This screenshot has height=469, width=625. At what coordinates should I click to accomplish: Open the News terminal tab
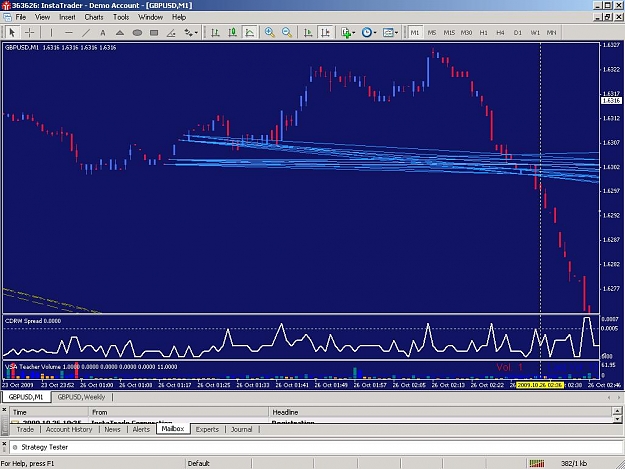pos(112,429)
